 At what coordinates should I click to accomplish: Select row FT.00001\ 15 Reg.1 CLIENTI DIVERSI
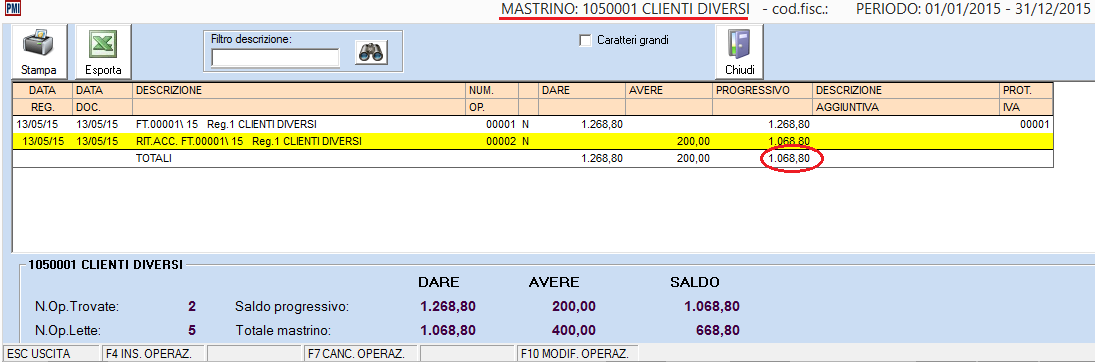[x=532, y=124]
